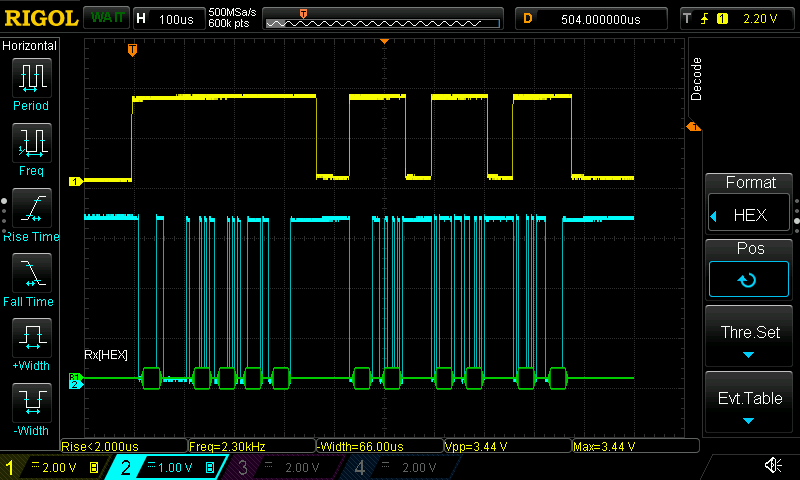Click the Horizontal menu header
The height and width of the screenshot is (480, 800).
click(x=30, y=46)
